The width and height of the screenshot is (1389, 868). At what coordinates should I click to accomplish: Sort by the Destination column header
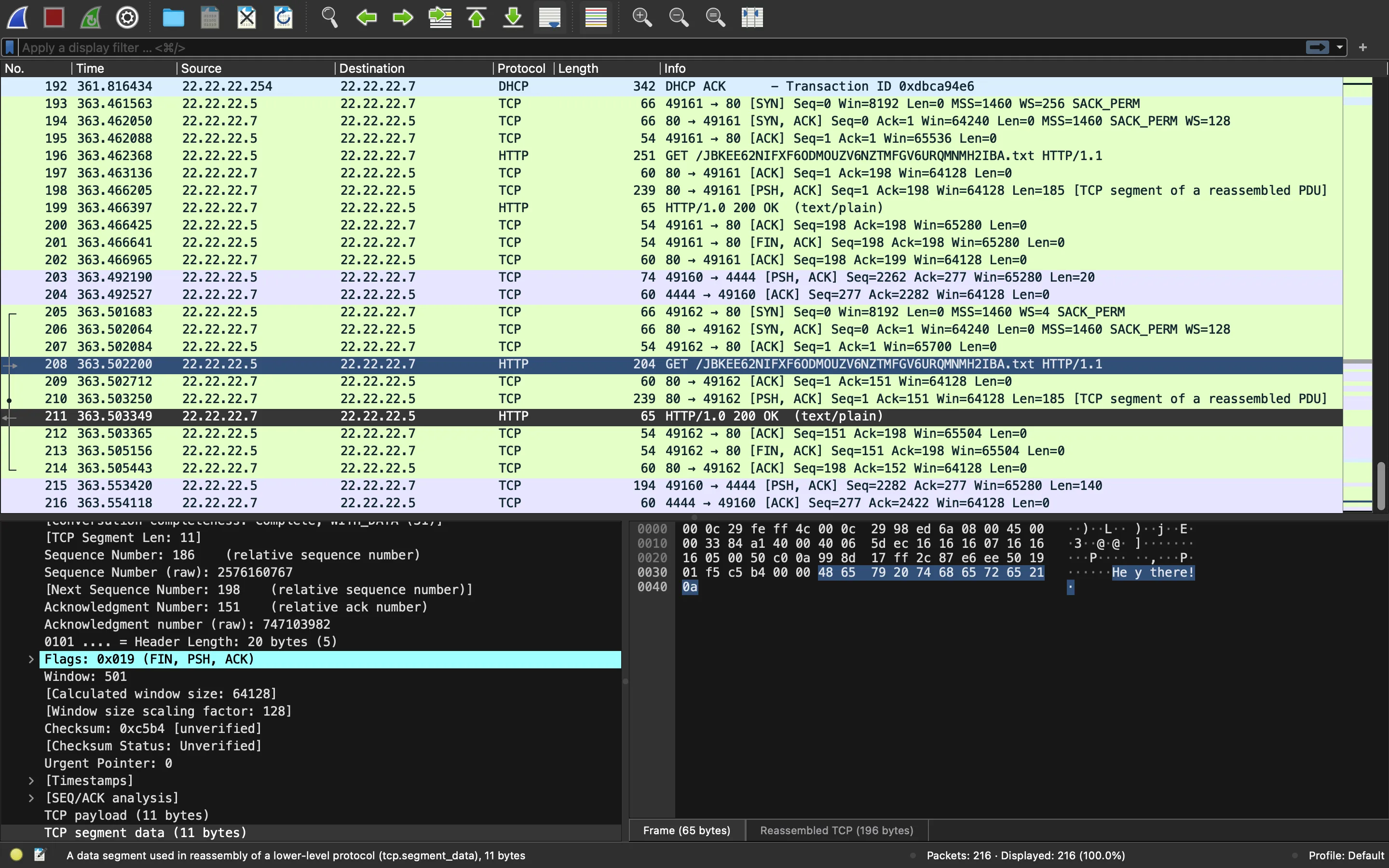413,68
